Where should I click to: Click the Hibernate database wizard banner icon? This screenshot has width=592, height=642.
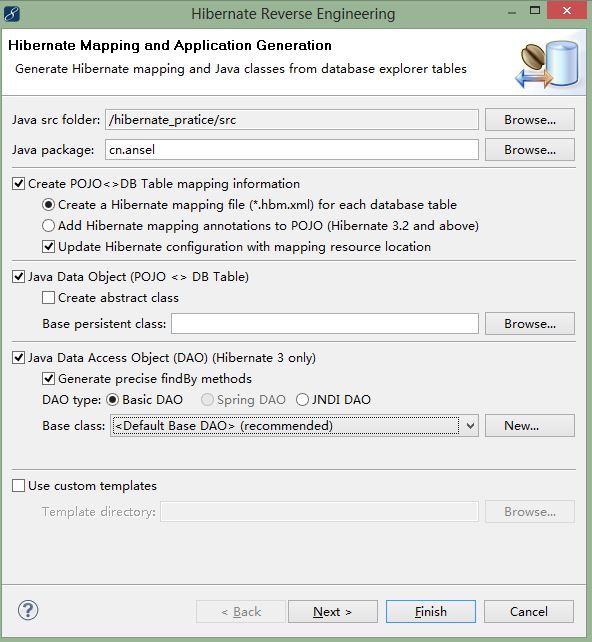[x=549, y=65]
